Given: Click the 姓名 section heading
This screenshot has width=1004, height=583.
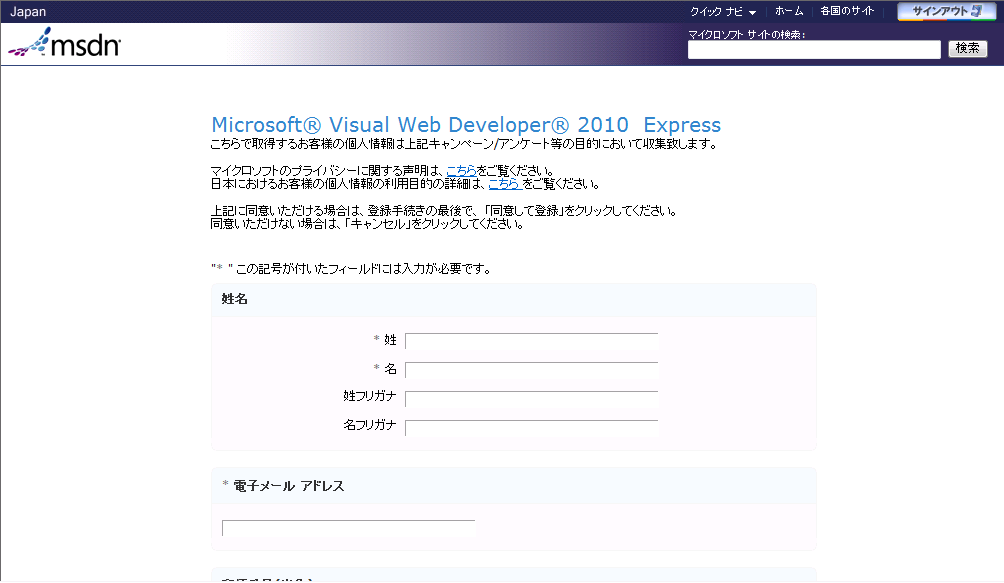Looking at the screenshot, I should coord(234,299).
